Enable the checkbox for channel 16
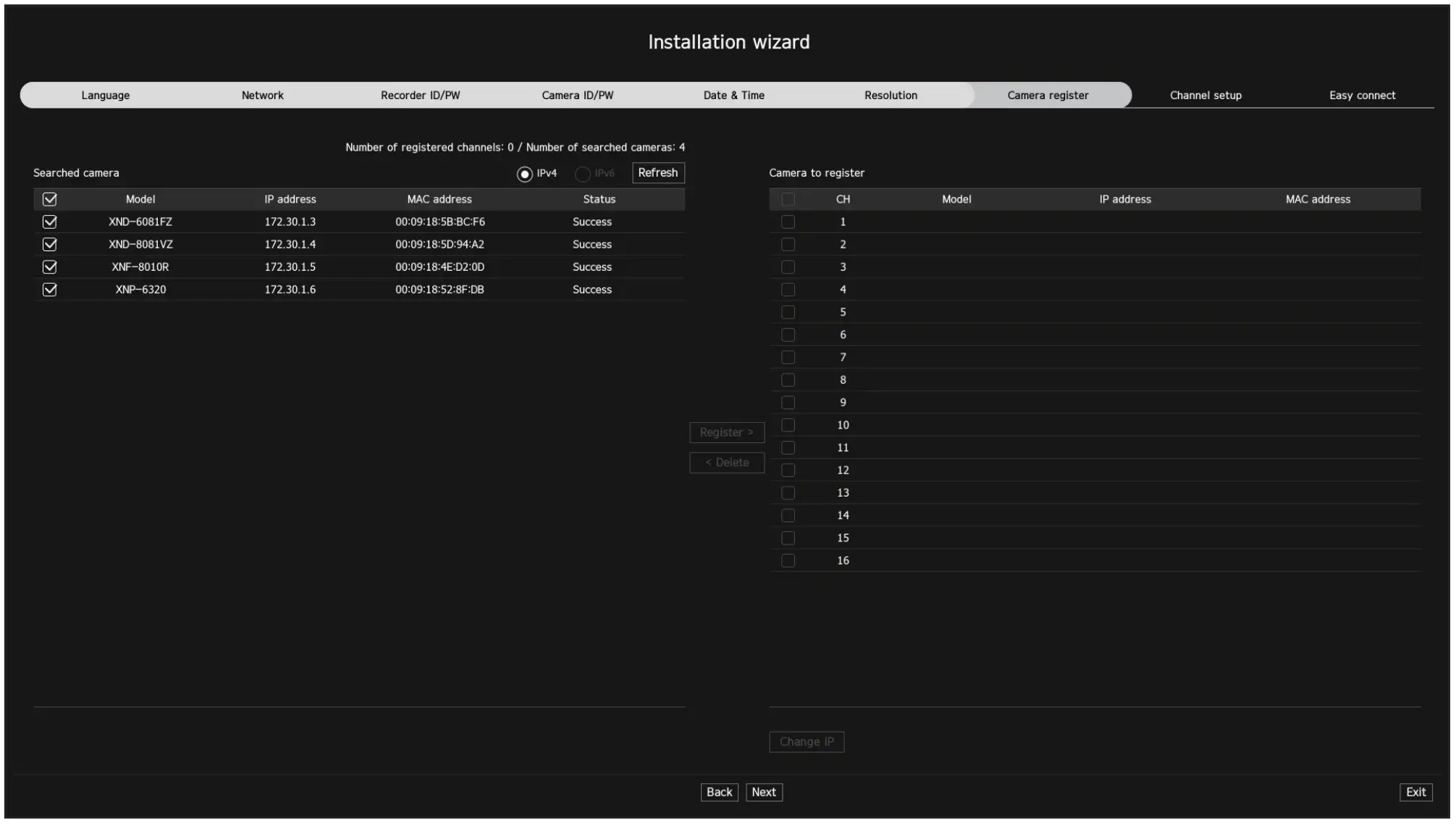This screenshot has height=826, width=1456. coord(788,560)
